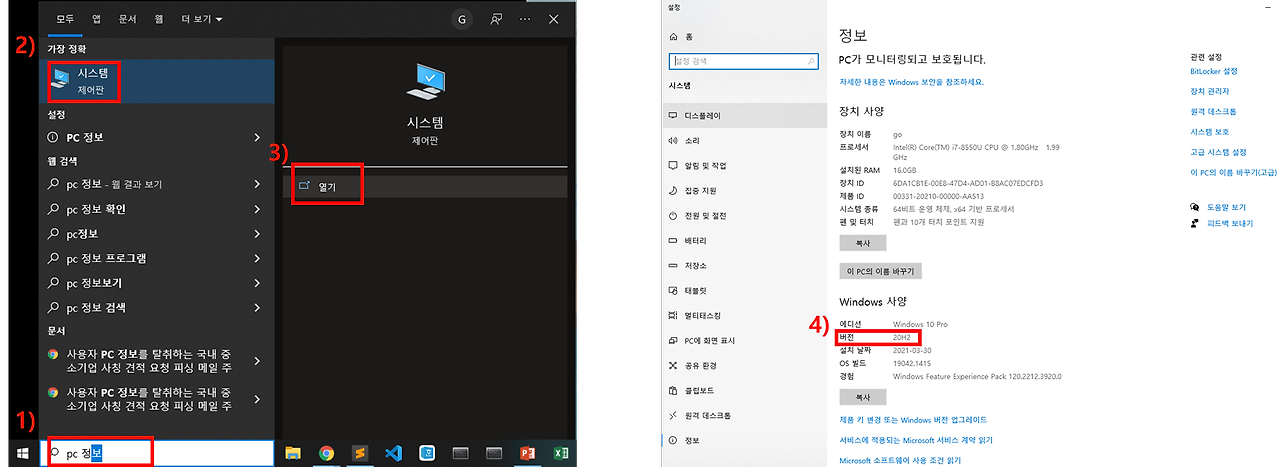
Task: Open the feedback icon in search header
Action: click(495, 19)
